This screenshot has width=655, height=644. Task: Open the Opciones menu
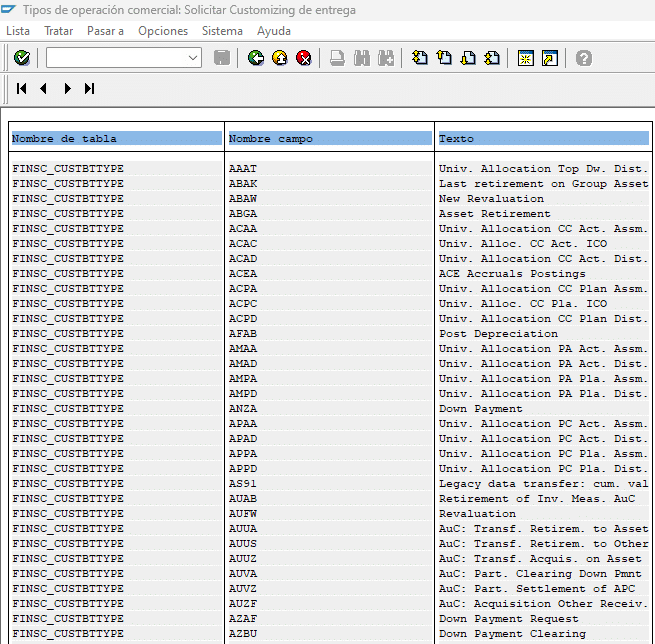tap(163, 31)
